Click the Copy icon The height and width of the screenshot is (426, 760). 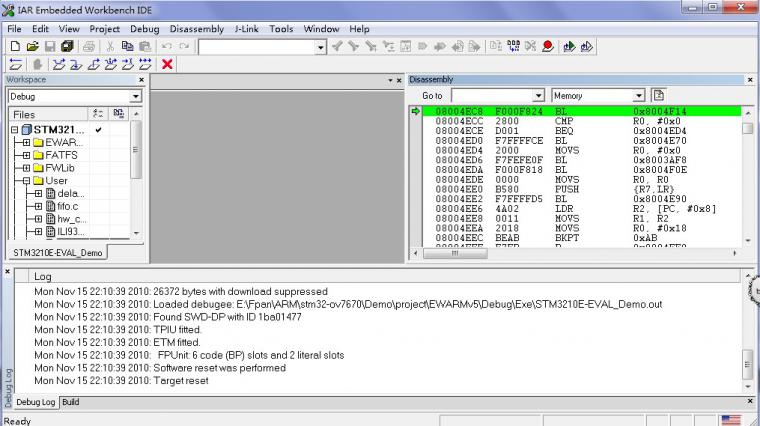tap(127, 47)
